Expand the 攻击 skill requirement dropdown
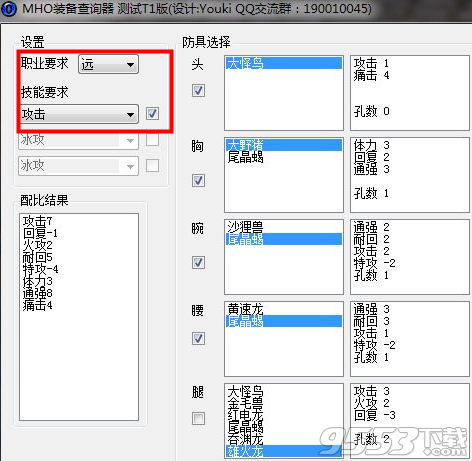 [78, 114]
